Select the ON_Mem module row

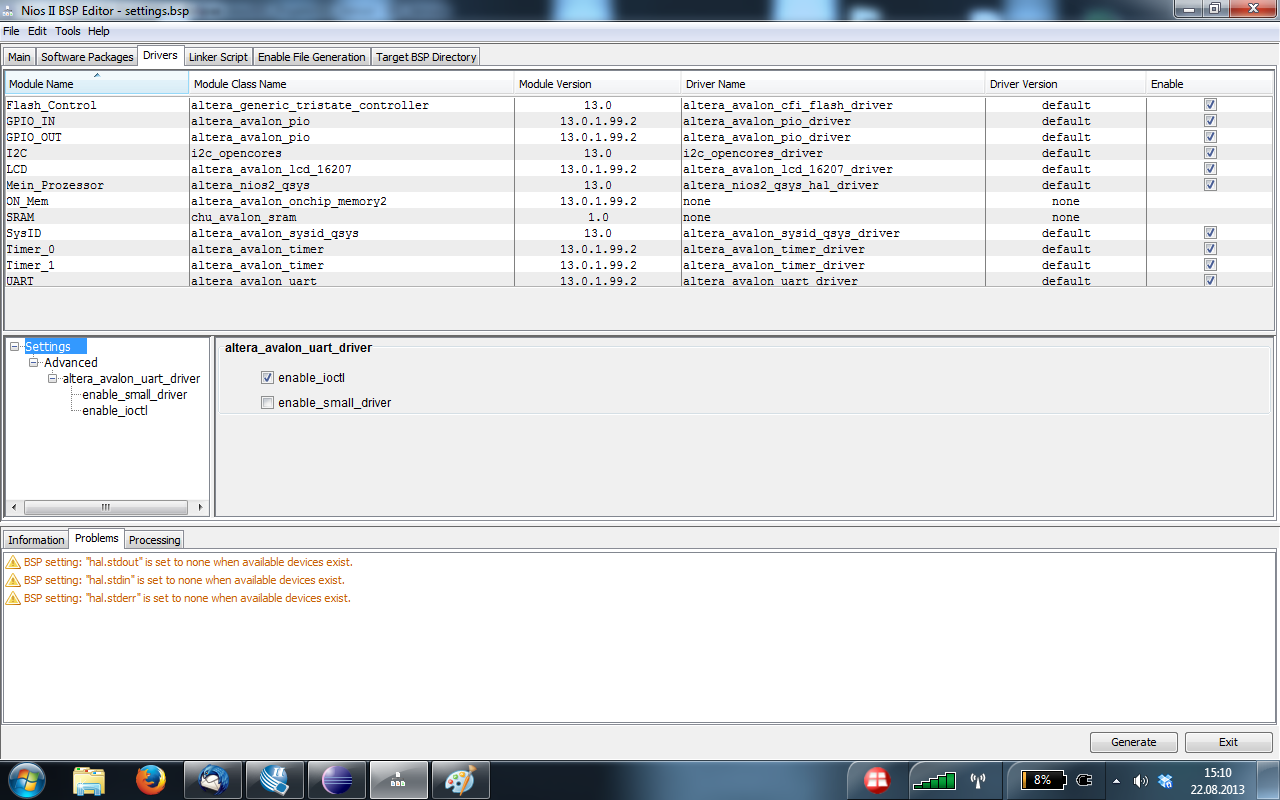pos(640,201)
